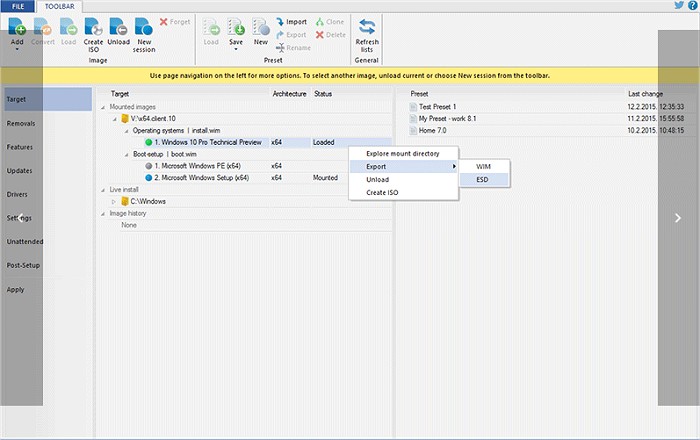Click Clone preset
Screen dimensions: 700x440
tap(330, 22)
